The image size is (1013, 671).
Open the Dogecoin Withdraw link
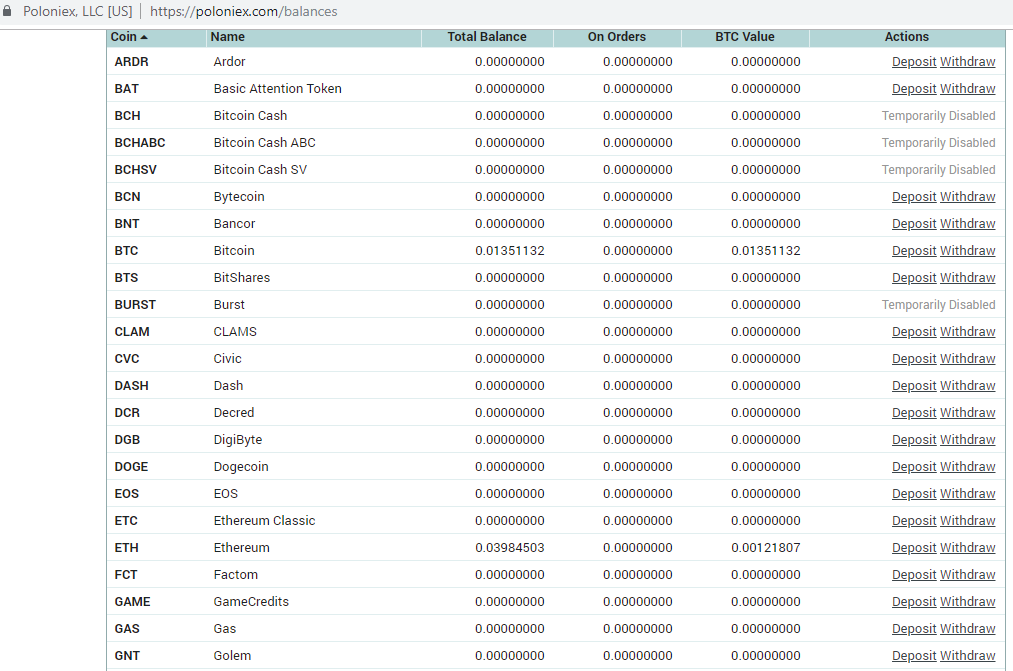pos(967,467)
